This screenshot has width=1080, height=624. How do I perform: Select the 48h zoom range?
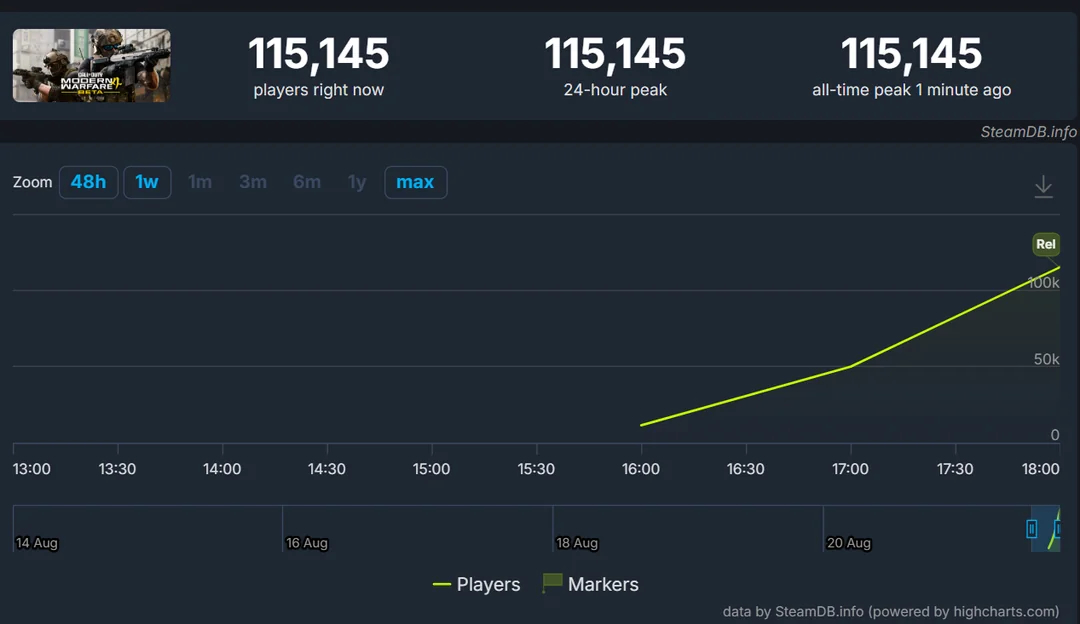coord(88,183)
